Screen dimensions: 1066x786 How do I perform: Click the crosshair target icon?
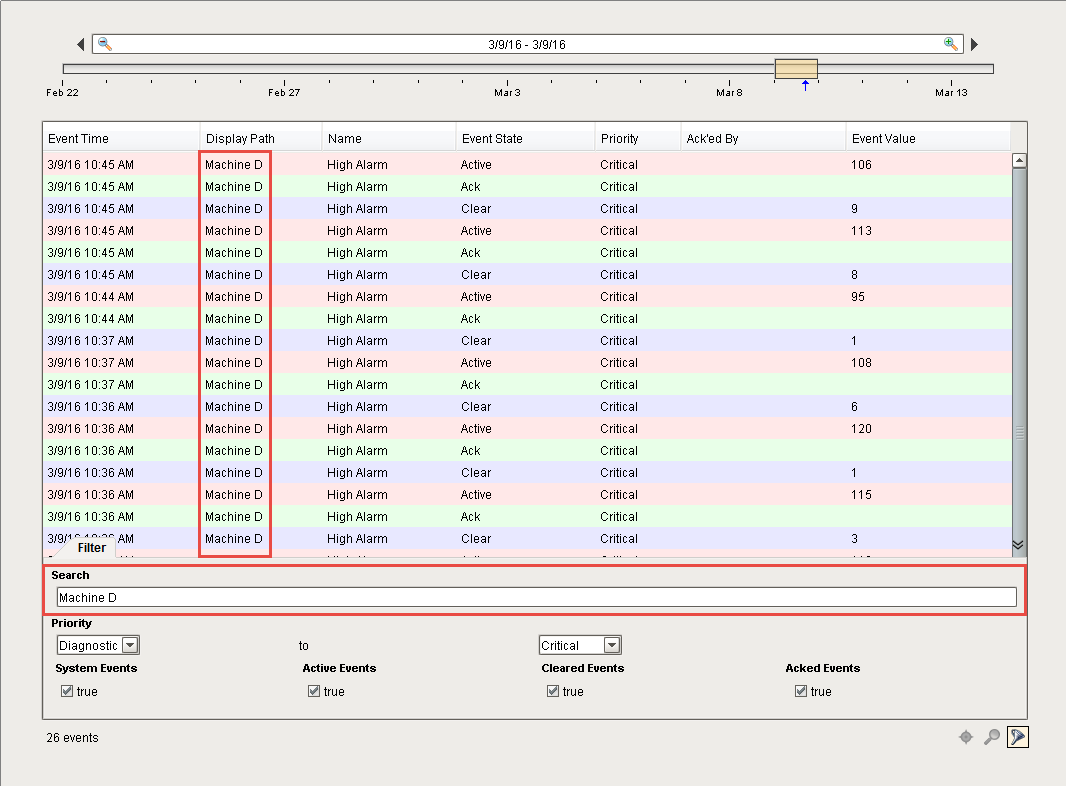pos(965,737)
